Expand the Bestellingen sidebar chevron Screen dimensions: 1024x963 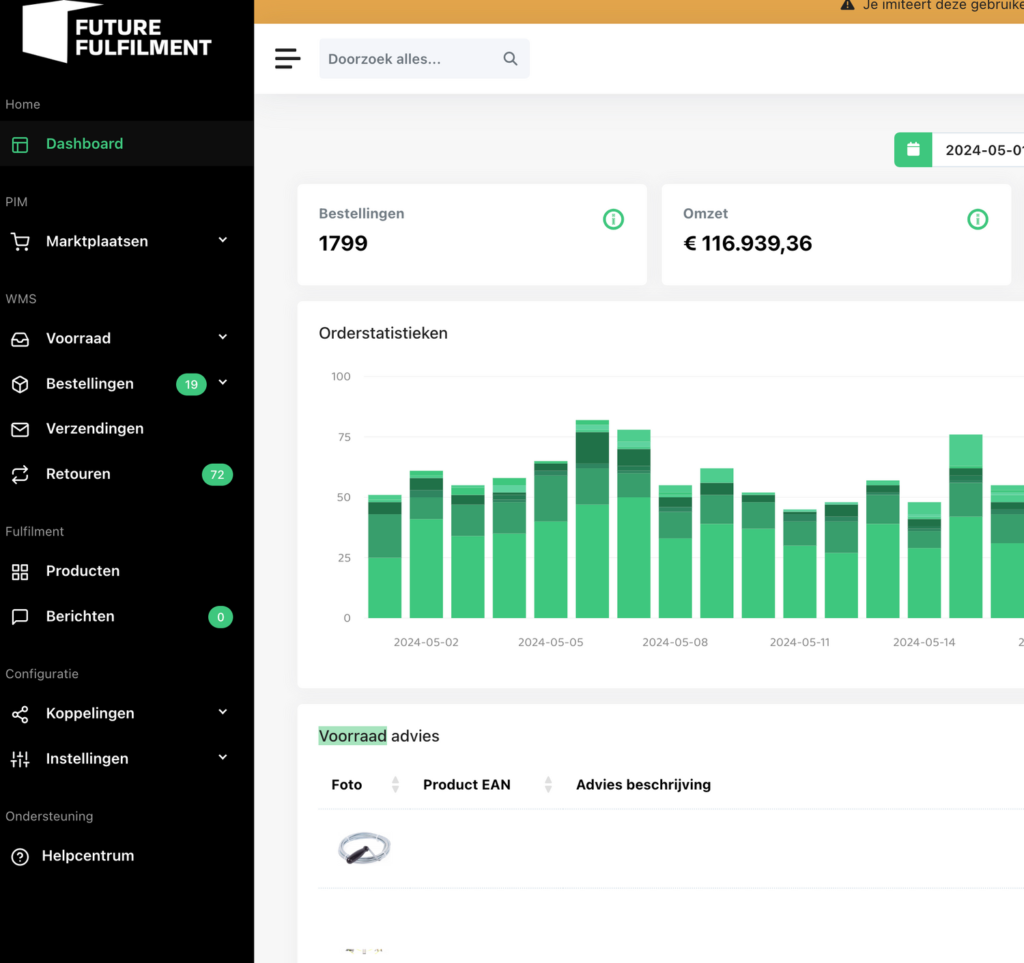pyautogui.click(x=223, y=383)
